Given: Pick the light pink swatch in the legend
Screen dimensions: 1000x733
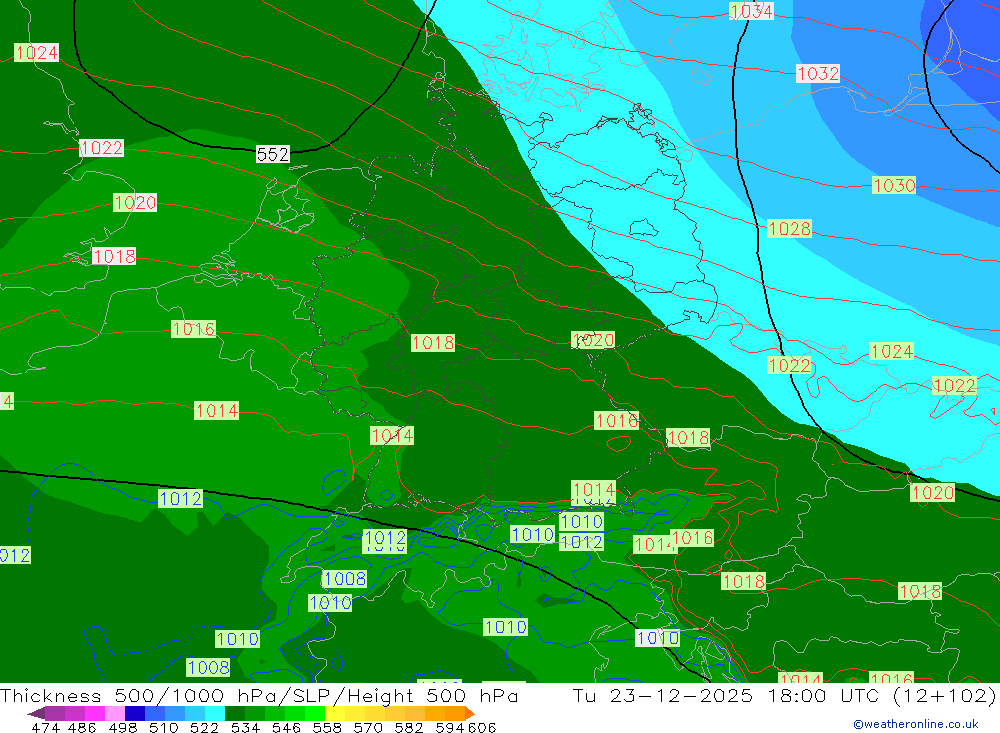Looking at the screenshot, I should point(115,713).
